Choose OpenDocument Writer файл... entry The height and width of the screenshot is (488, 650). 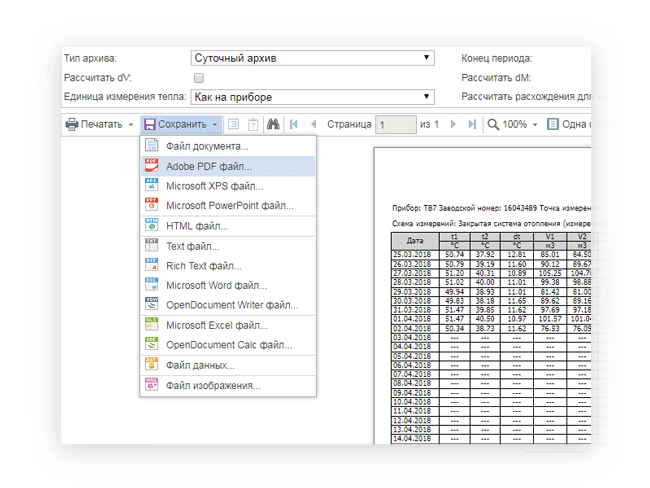[x=228, y=305]
